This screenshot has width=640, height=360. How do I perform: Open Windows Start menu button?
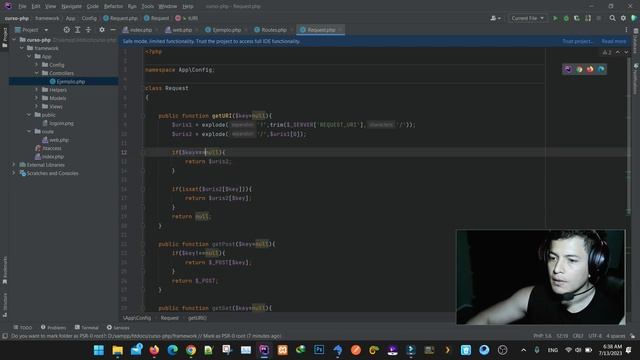[x=99, y=350]
